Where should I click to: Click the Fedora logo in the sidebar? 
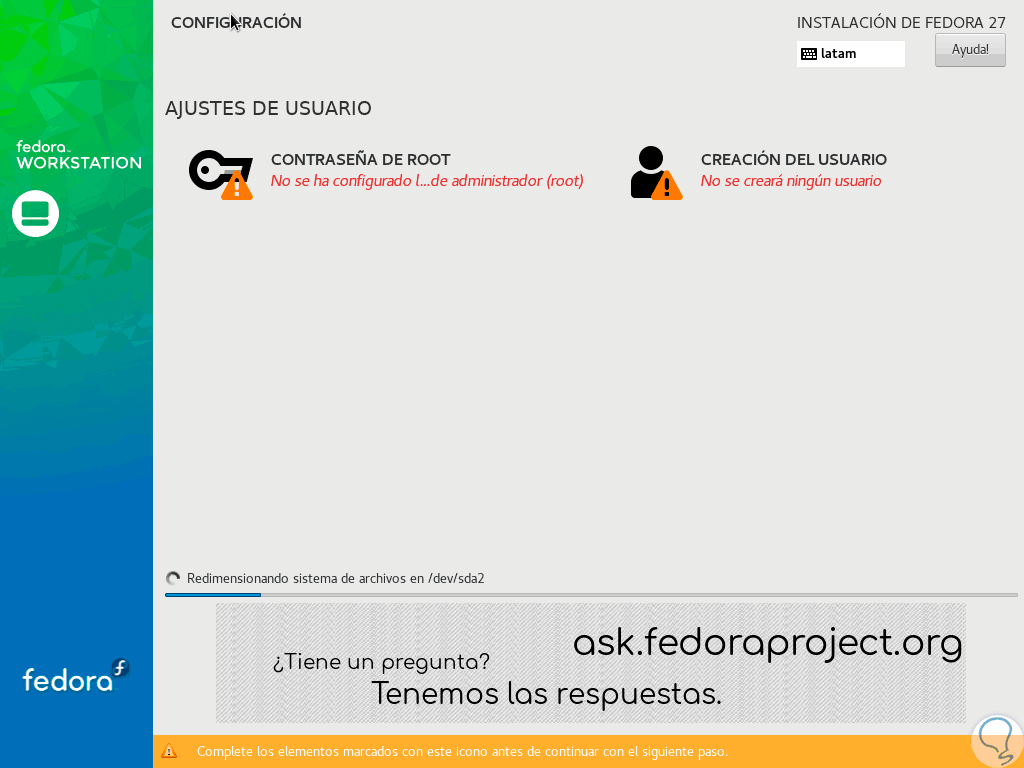76,677
